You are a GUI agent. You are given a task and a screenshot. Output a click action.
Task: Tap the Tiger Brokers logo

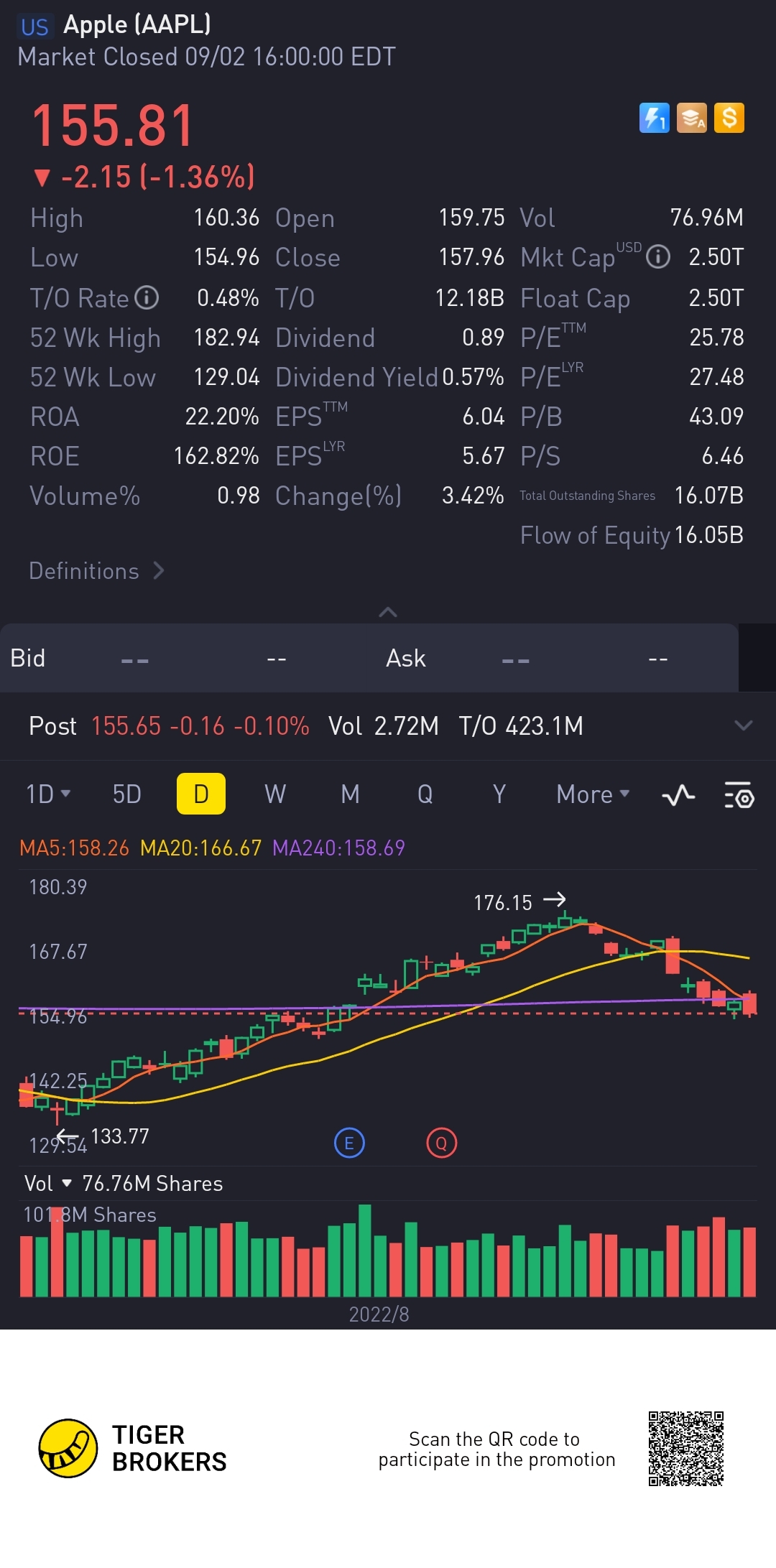click(132, 1448)
